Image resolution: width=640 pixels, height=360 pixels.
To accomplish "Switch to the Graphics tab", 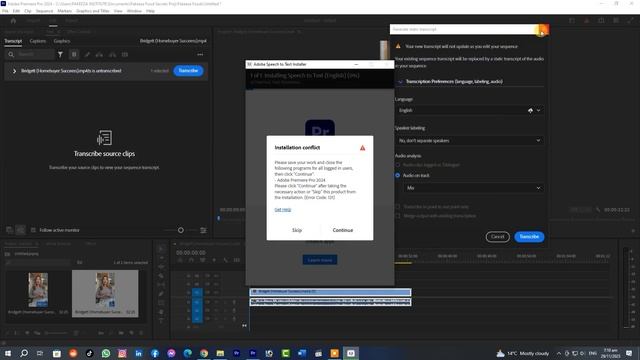I will (62, 41).
